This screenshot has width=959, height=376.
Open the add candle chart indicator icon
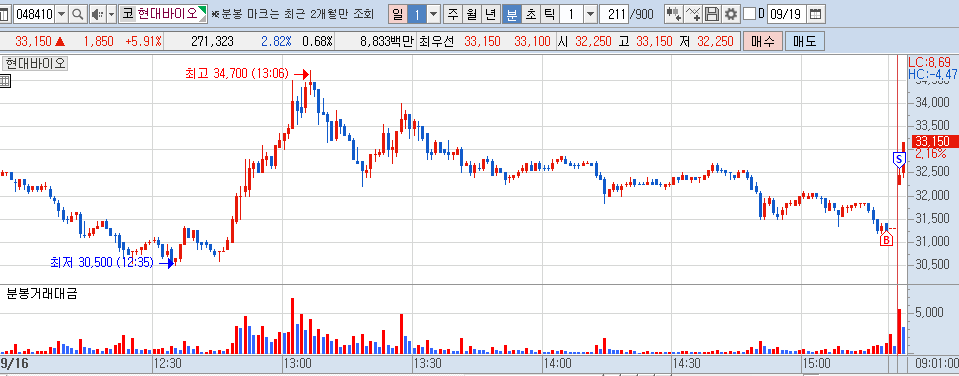(x=673, y=13)
